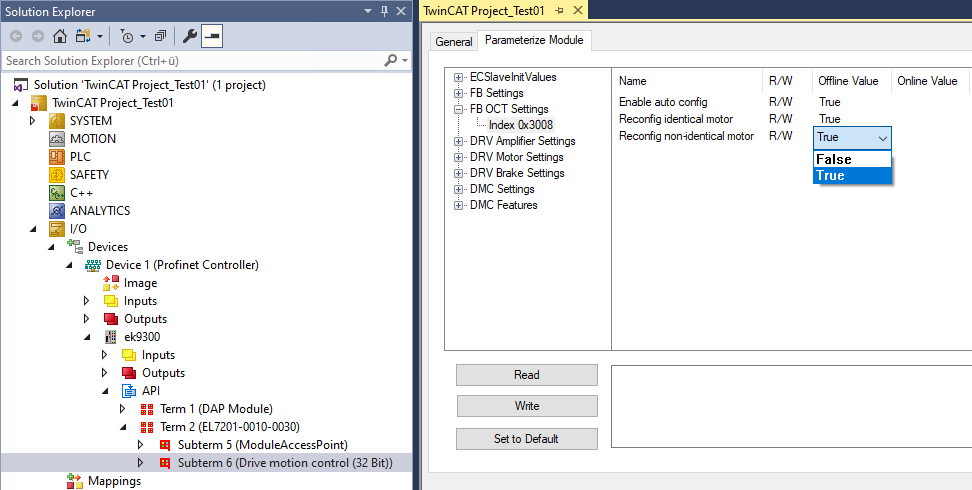
Task: Click the Image node icon
Action: point(111,283)
